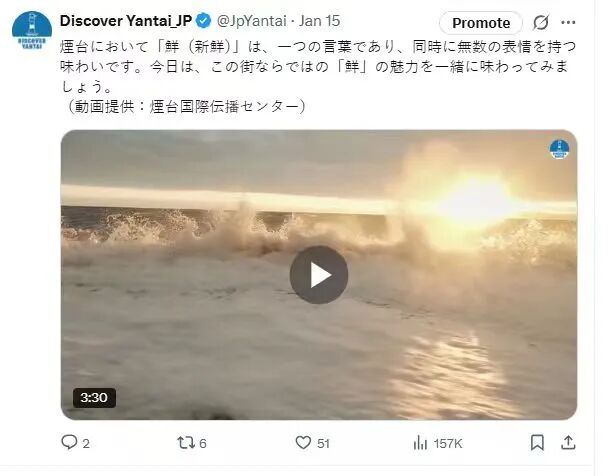The image size is (616, 476).
Task: Open Discover Yantai profile avatar
Action: (32, 31)
